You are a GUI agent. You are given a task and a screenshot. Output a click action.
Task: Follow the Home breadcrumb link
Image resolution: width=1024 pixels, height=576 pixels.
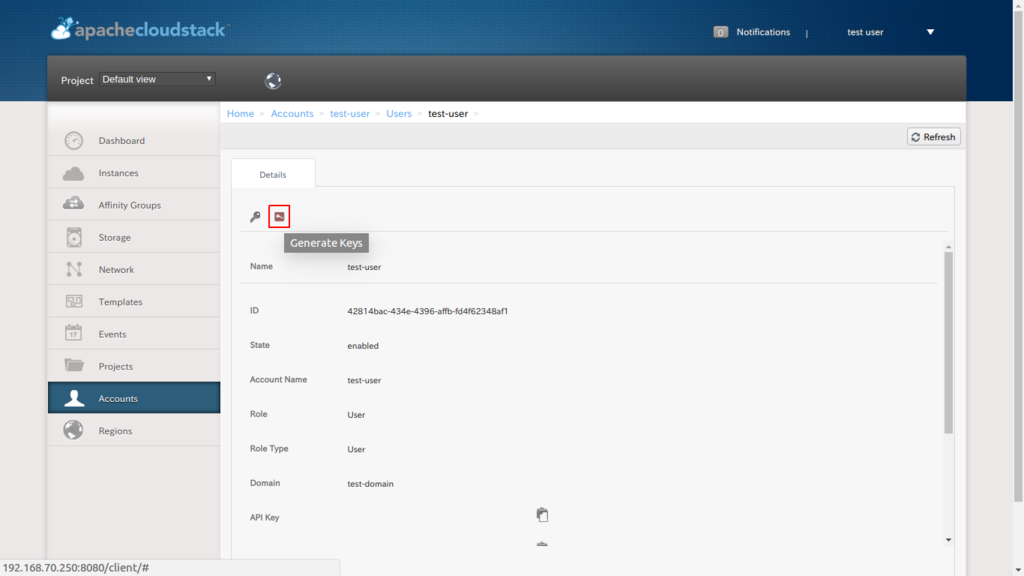click(x=240, y=114)
